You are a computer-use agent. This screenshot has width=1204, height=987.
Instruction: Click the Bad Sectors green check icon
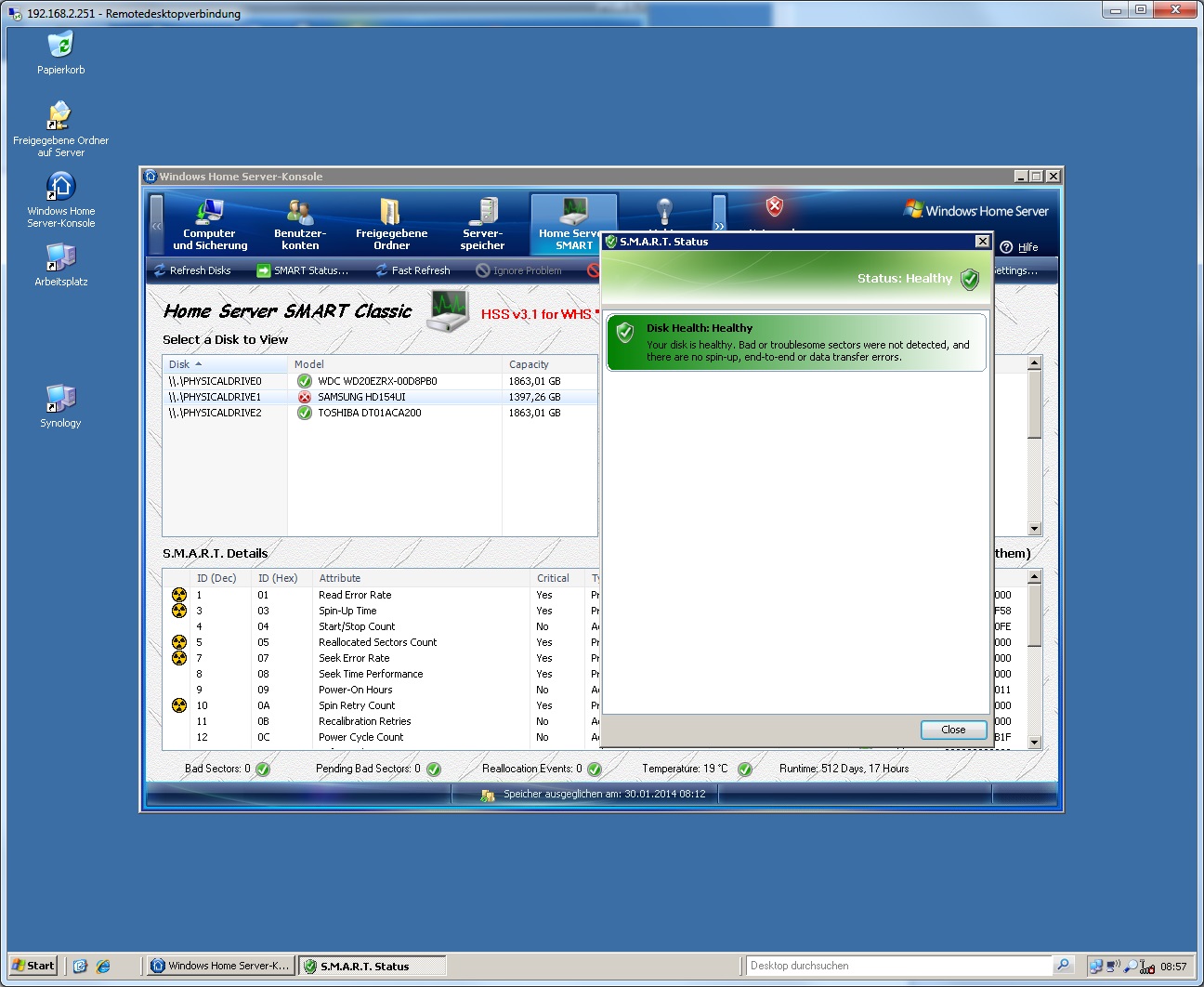pos(263,770)
